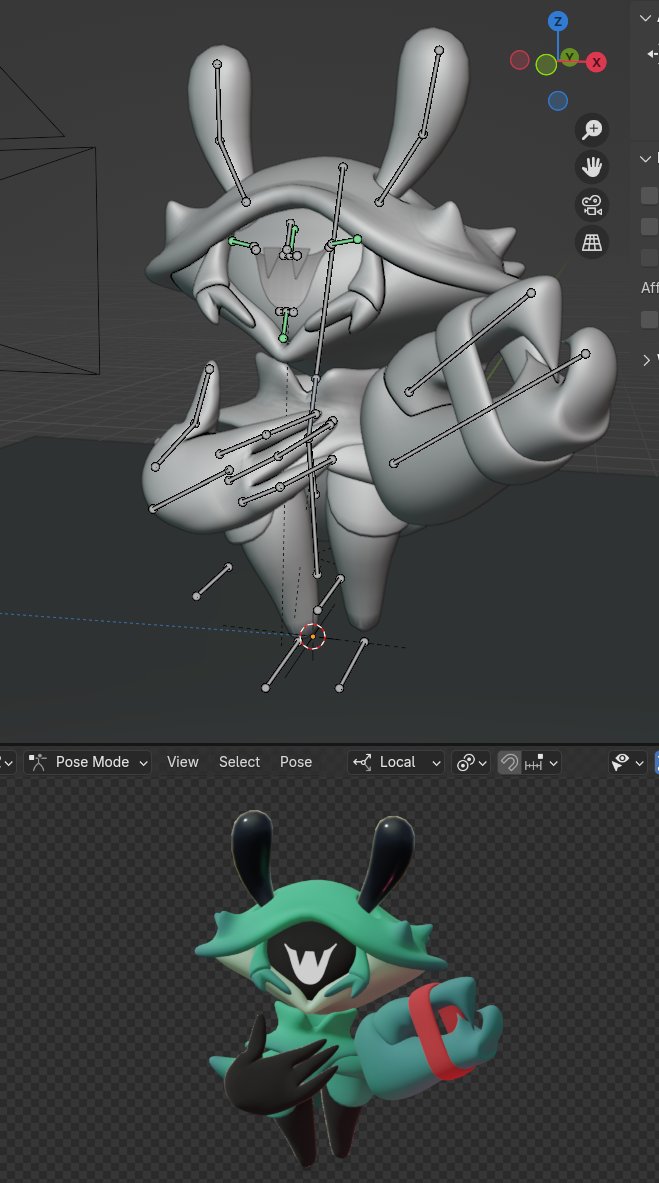Select the upper left ear bone

click(218, 102)
